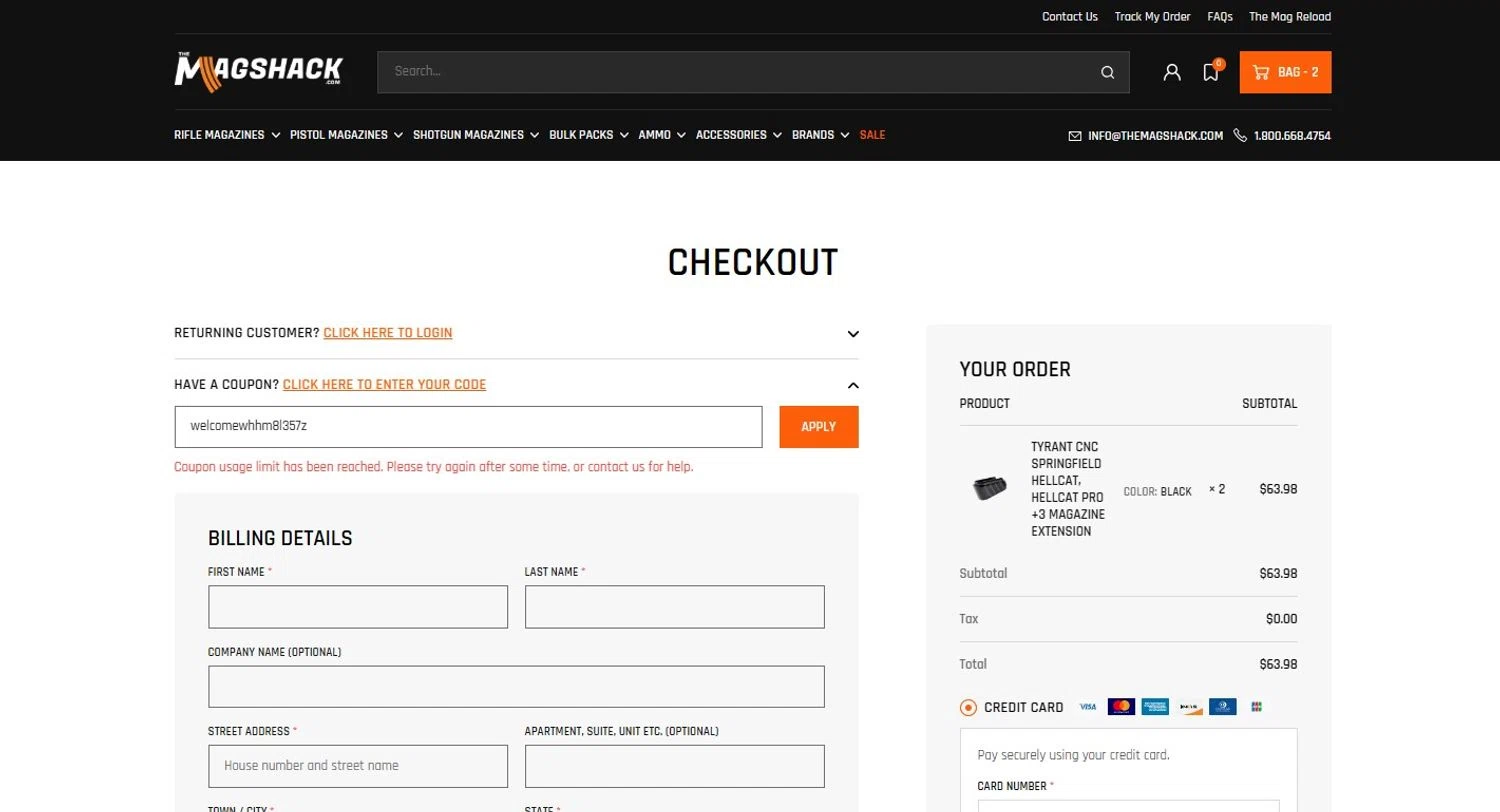Expand the Returning Customer section chevron

click(x=853, y=334)
